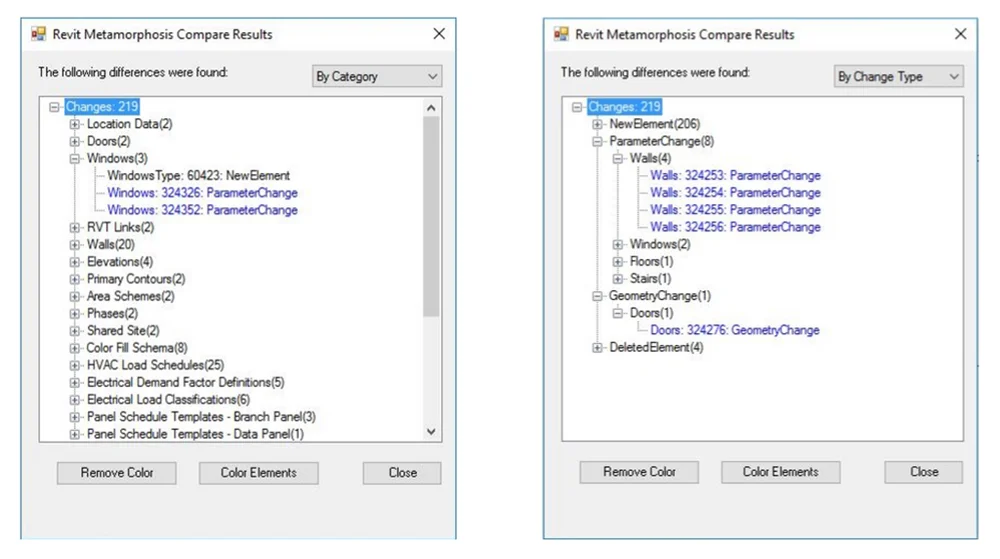Expand the Area Schemes(2) node
The width and height of the screenshot is (1000, 559).
point(75,296)
